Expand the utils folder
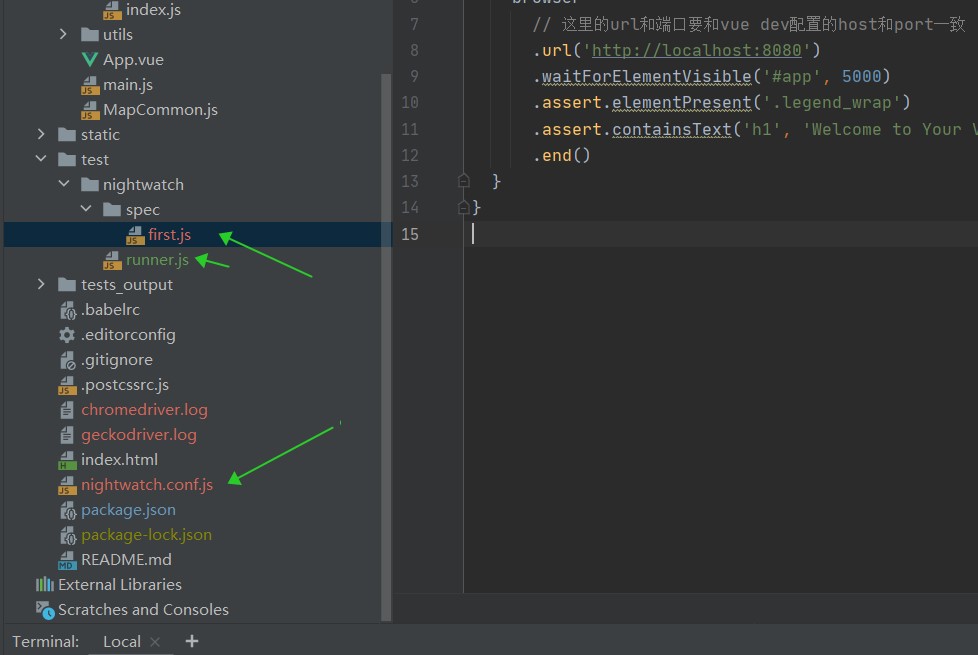The height and width of the screenshot is (655, 978). point(62,34)
